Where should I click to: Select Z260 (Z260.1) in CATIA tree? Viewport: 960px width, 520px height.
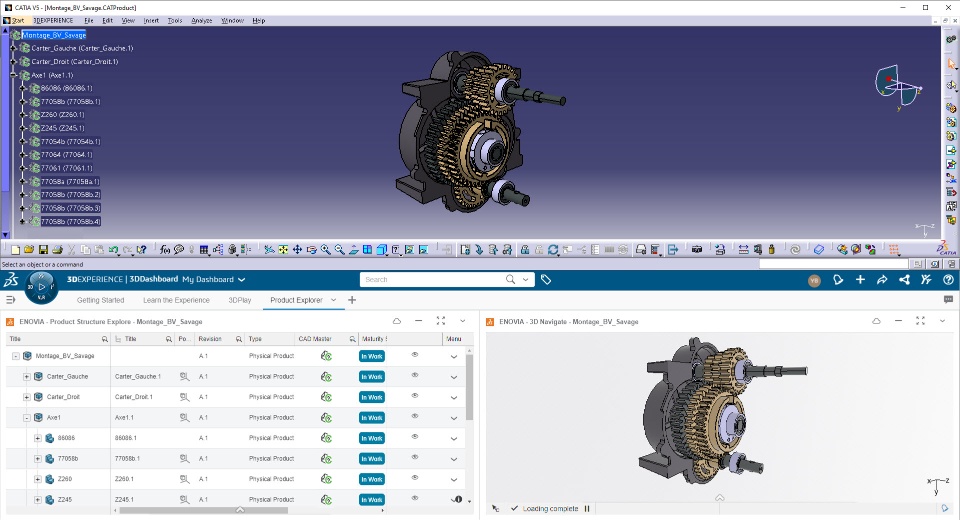(62, 115)
